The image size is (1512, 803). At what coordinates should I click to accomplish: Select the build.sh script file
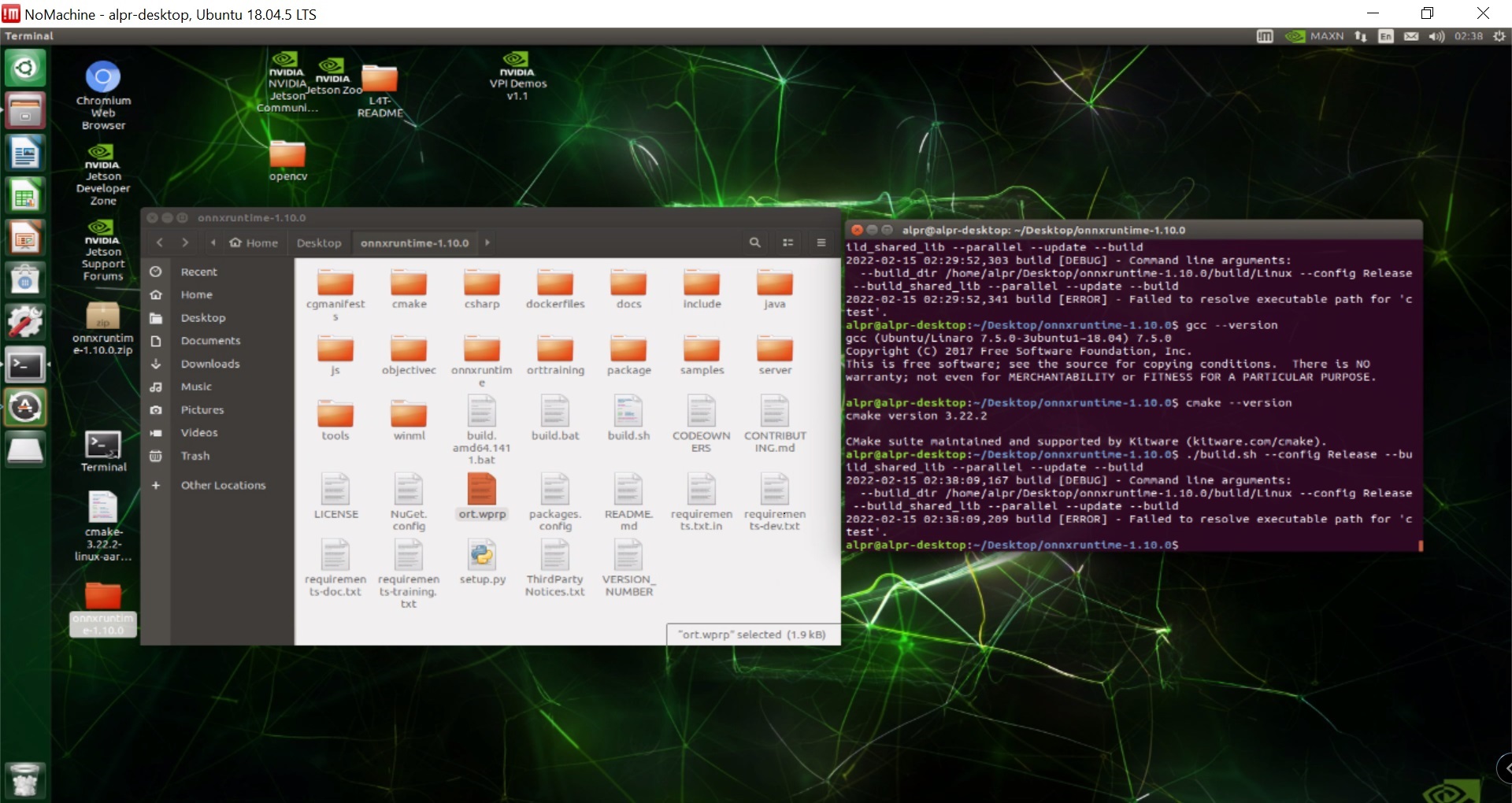[x=628, y=418]
